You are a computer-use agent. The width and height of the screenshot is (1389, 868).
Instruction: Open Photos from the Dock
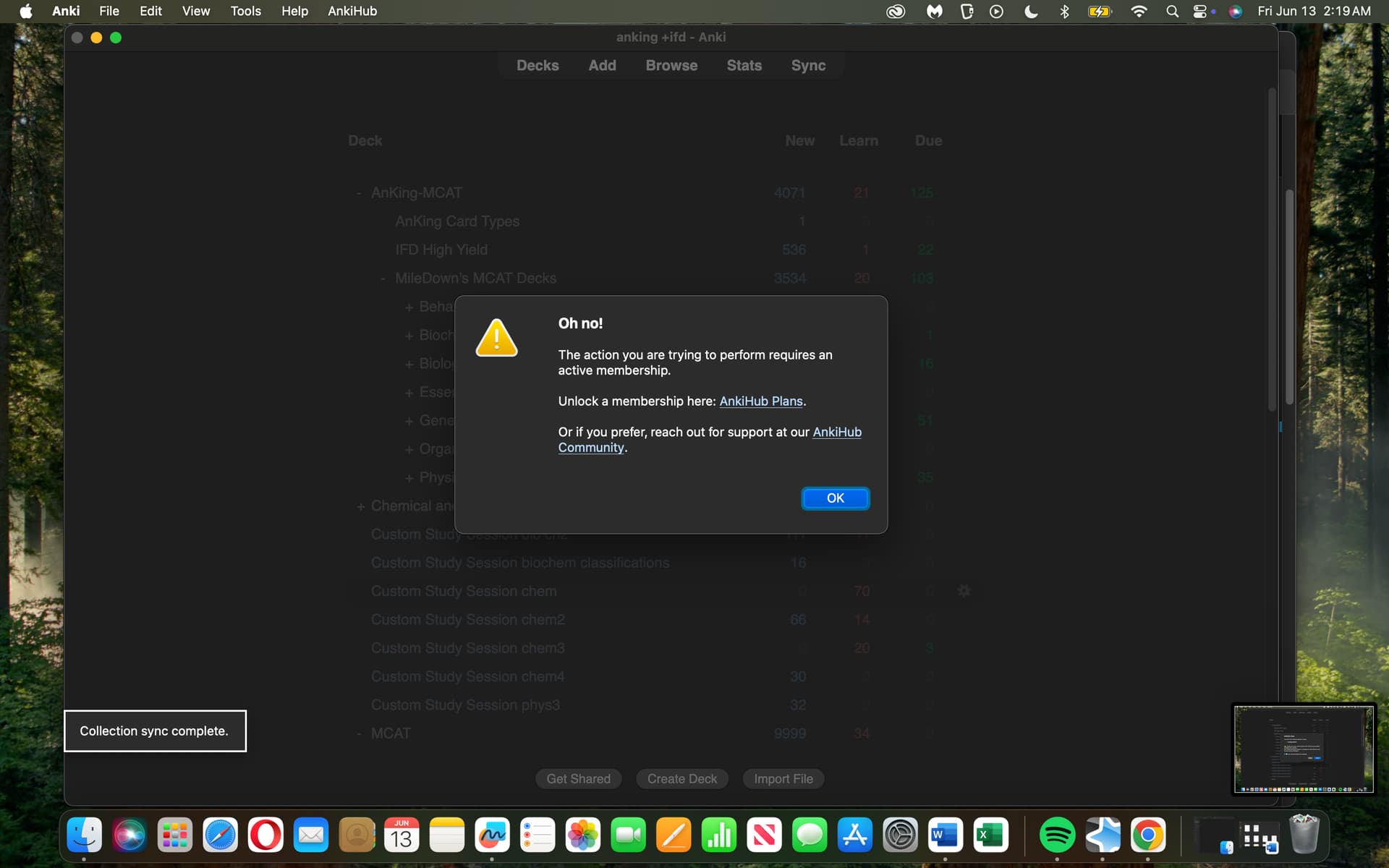[x=583, y=835]
